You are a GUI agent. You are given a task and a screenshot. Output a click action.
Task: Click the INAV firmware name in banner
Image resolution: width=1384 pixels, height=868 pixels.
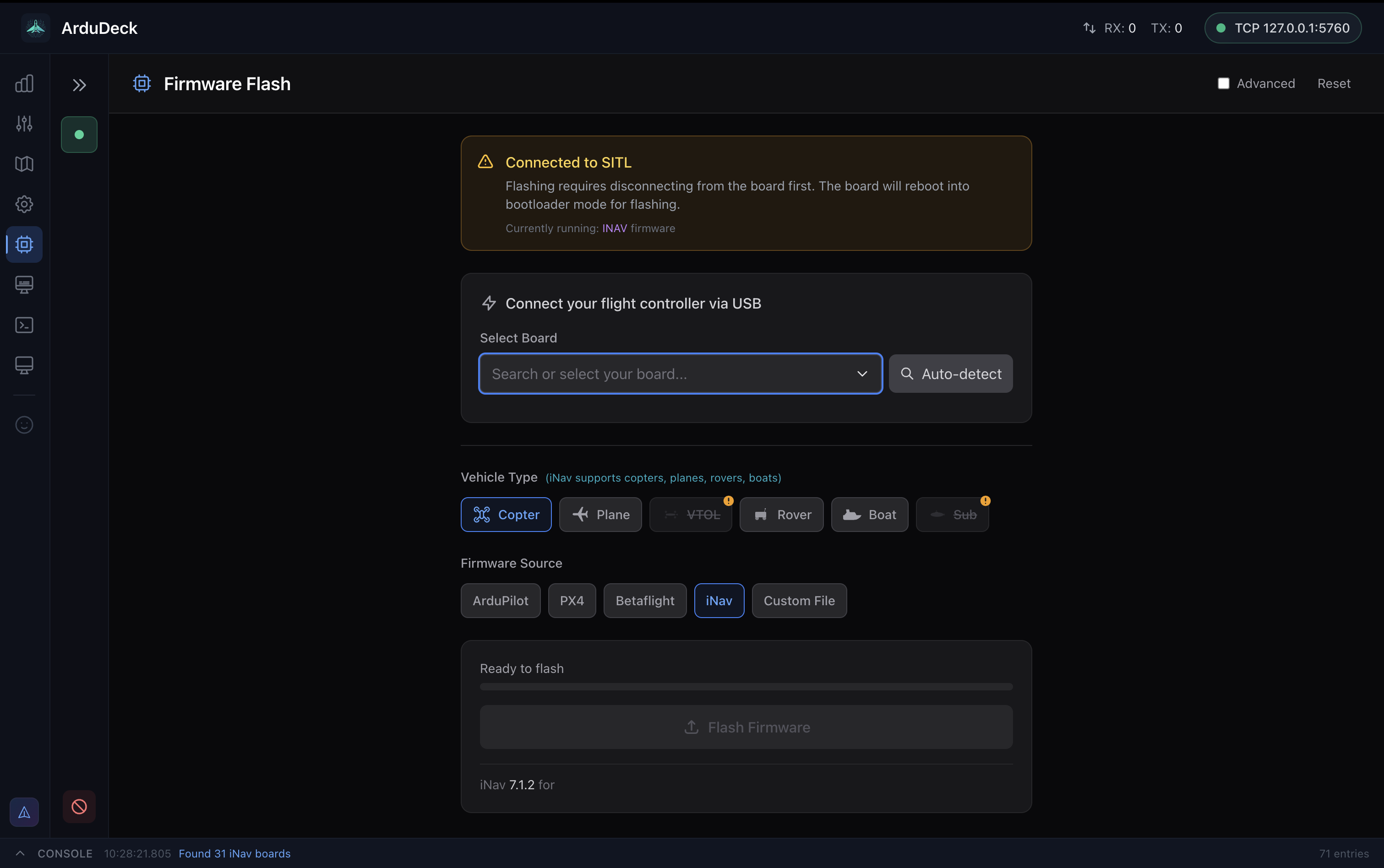[x=615, y=228]
